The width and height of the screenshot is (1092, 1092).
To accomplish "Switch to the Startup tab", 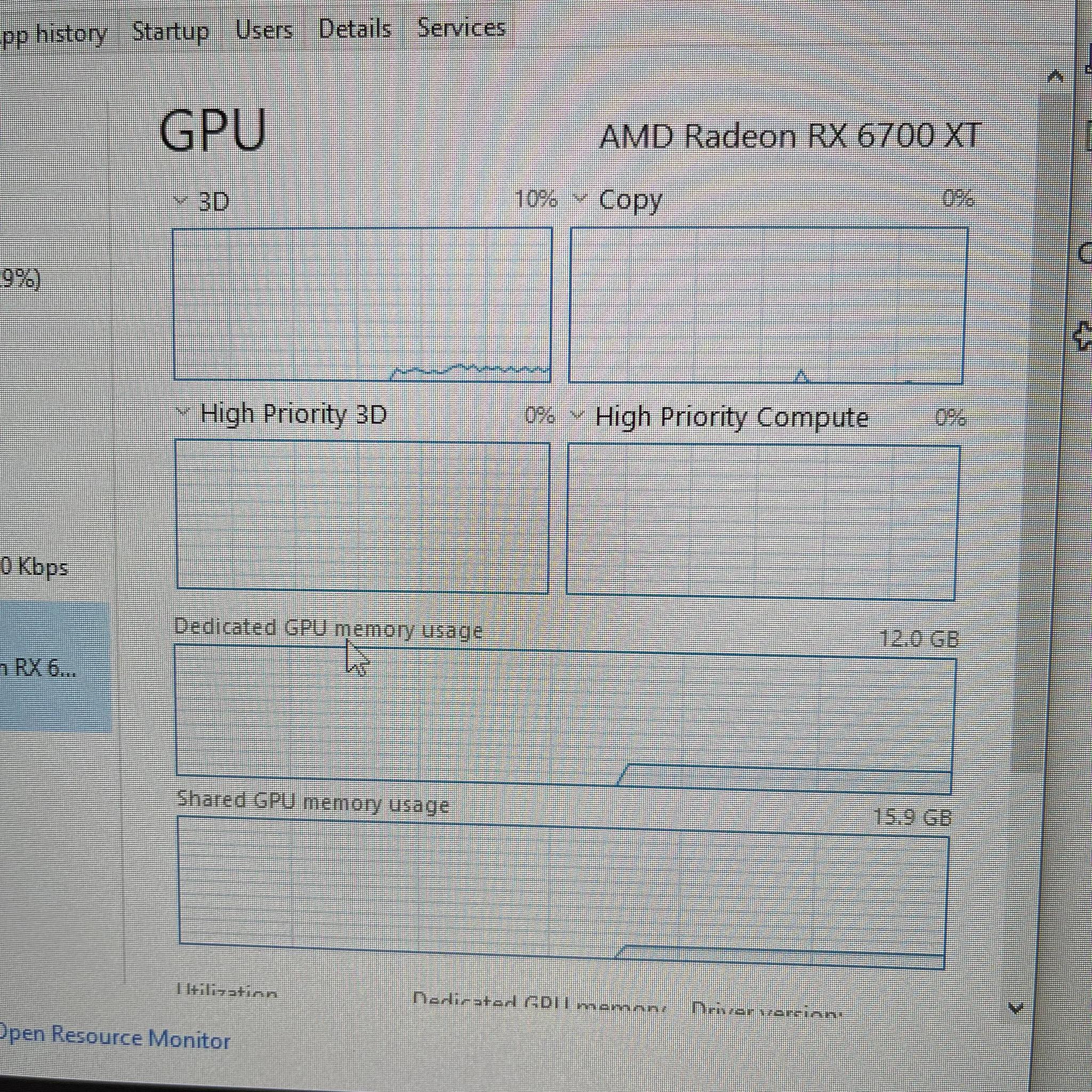I will 170,31.
